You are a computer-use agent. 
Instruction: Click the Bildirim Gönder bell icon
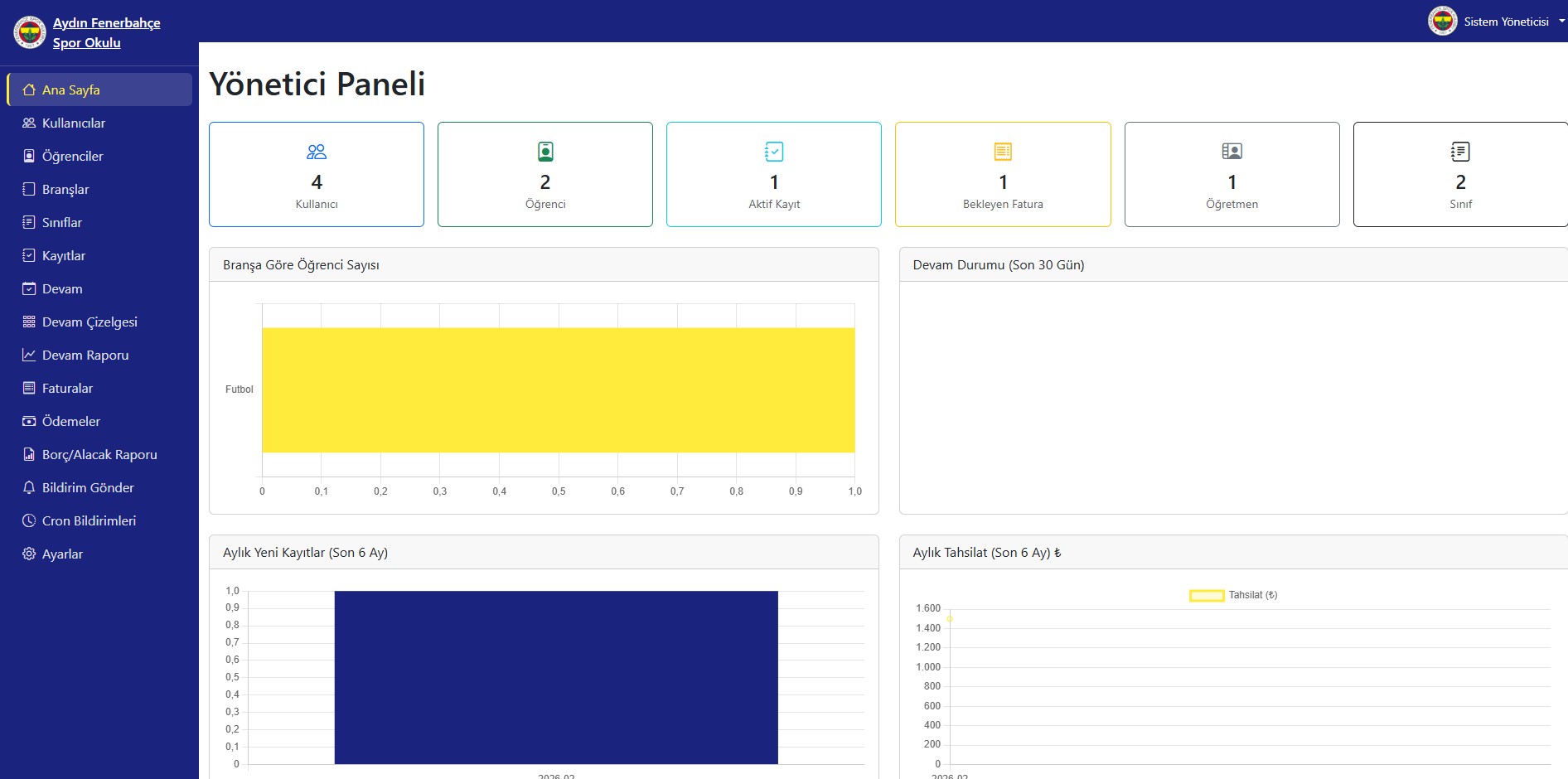[29, 487]
